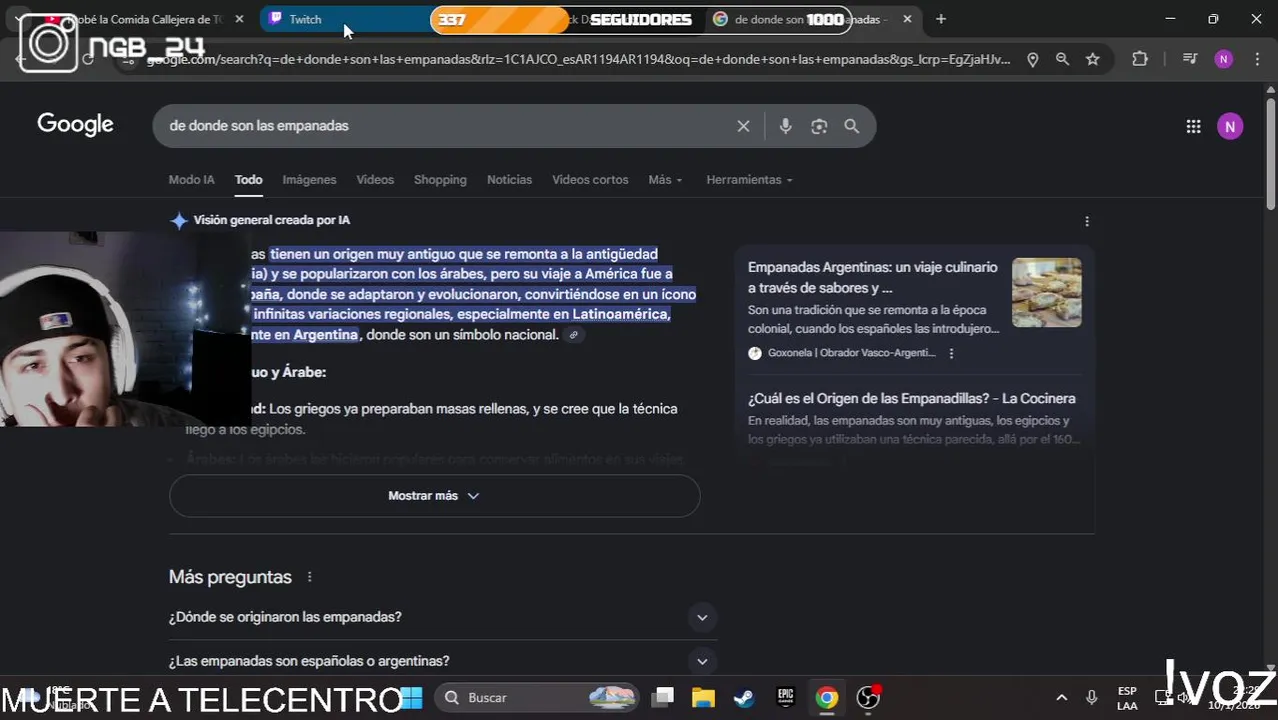Open a new browser tab
This screenshot has width=1278, height=720.
click(x=941, y=19)
